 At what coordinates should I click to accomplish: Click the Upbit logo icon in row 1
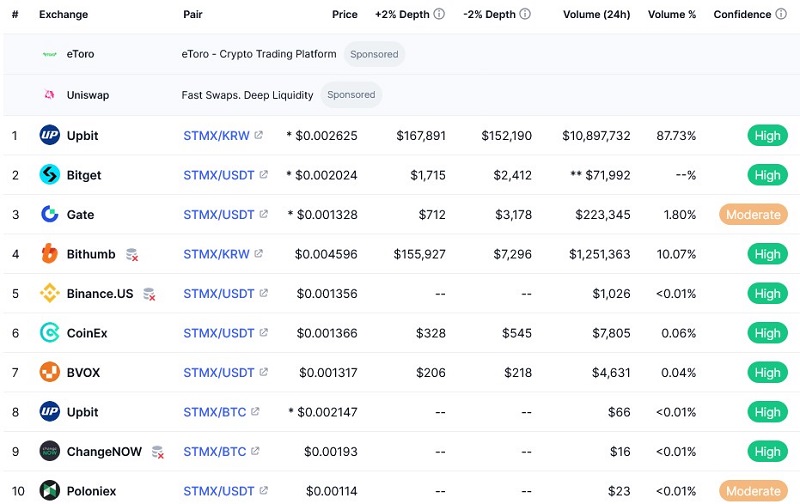(49, 135)
